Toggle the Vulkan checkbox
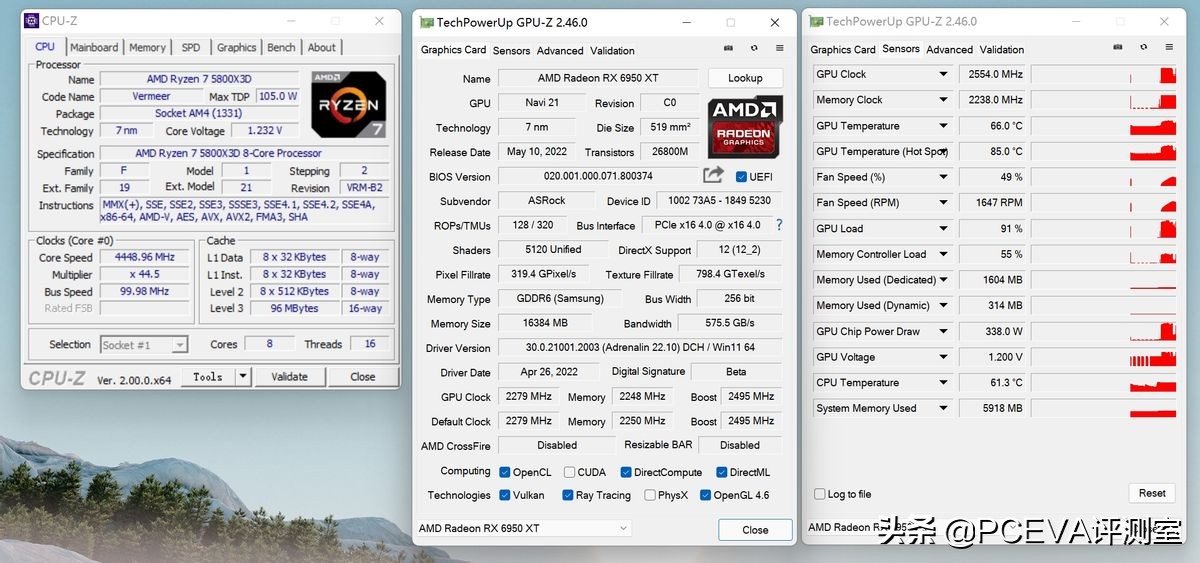This screenshot has width=1200, height=563. click(x=504, y=495)
